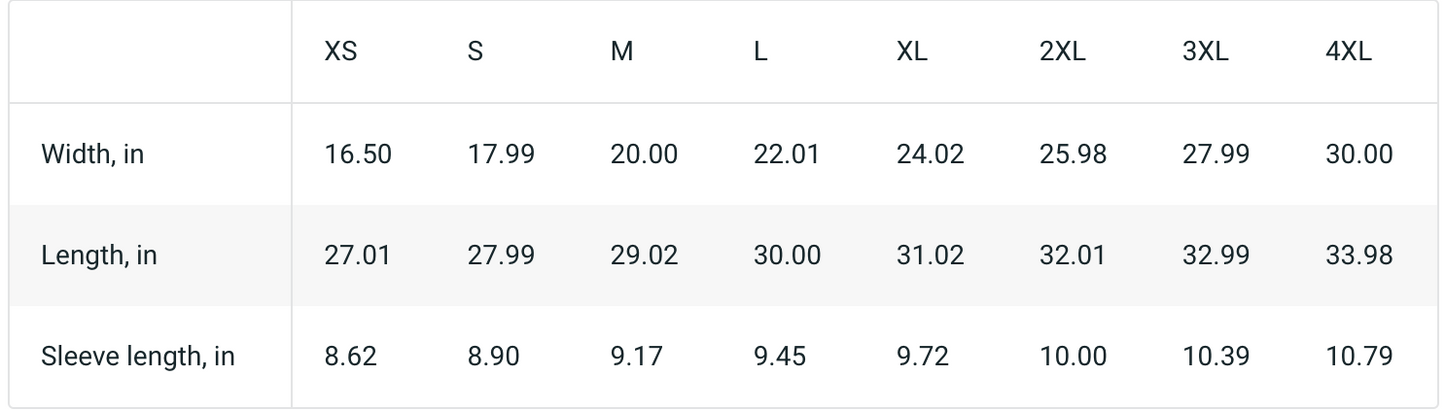Select the "Length, in" row label

click(x=99, y=256)
